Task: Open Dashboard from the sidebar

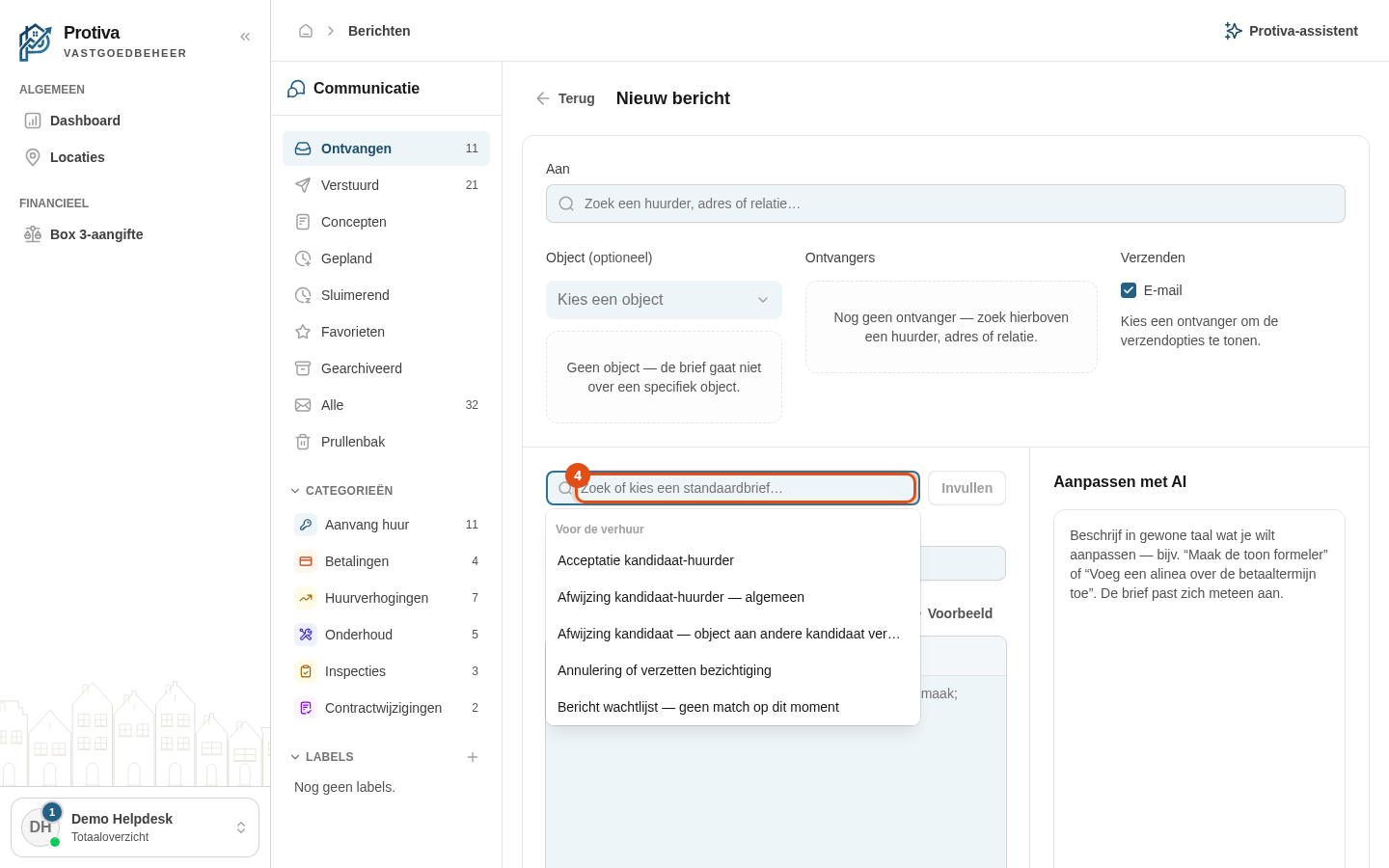Action: tap(135, 121)
